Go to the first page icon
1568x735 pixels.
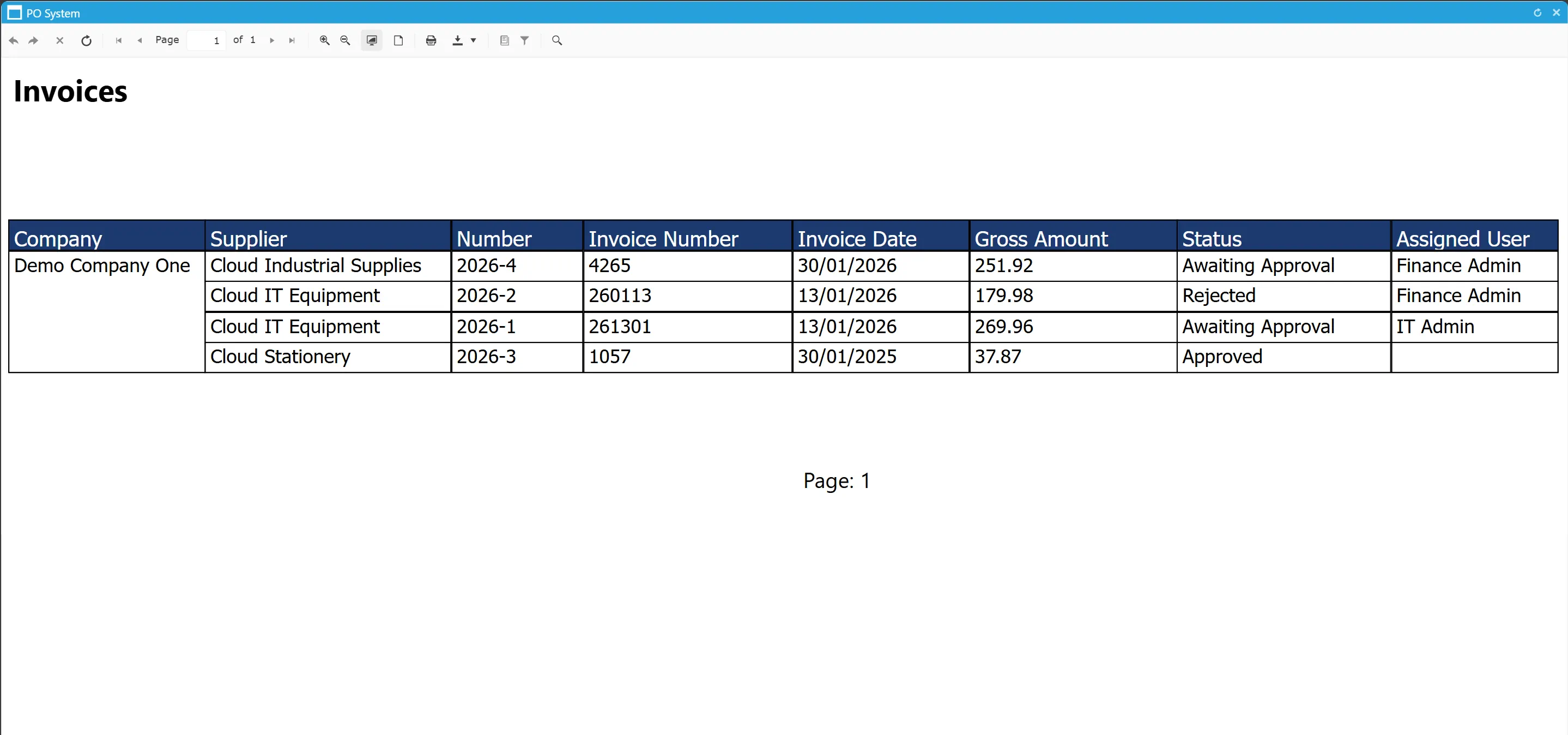click(119, 40)
